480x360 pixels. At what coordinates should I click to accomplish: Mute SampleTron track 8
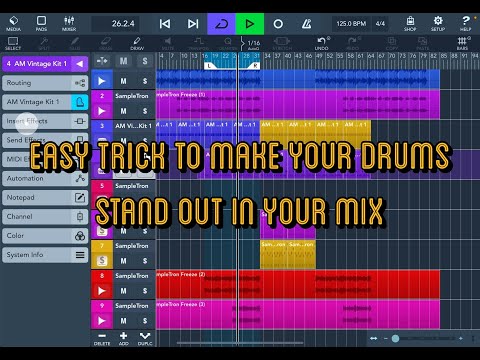123,291
